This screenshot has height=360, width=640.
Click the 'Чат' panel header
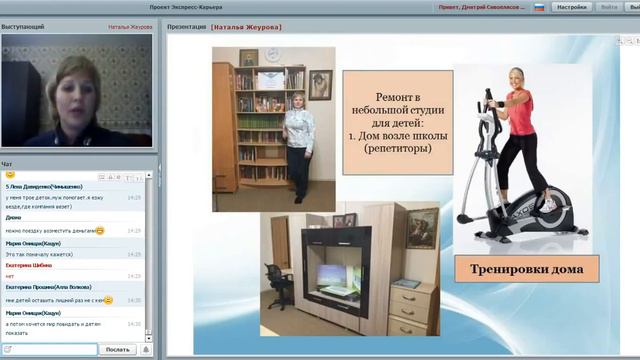(7, 164)
